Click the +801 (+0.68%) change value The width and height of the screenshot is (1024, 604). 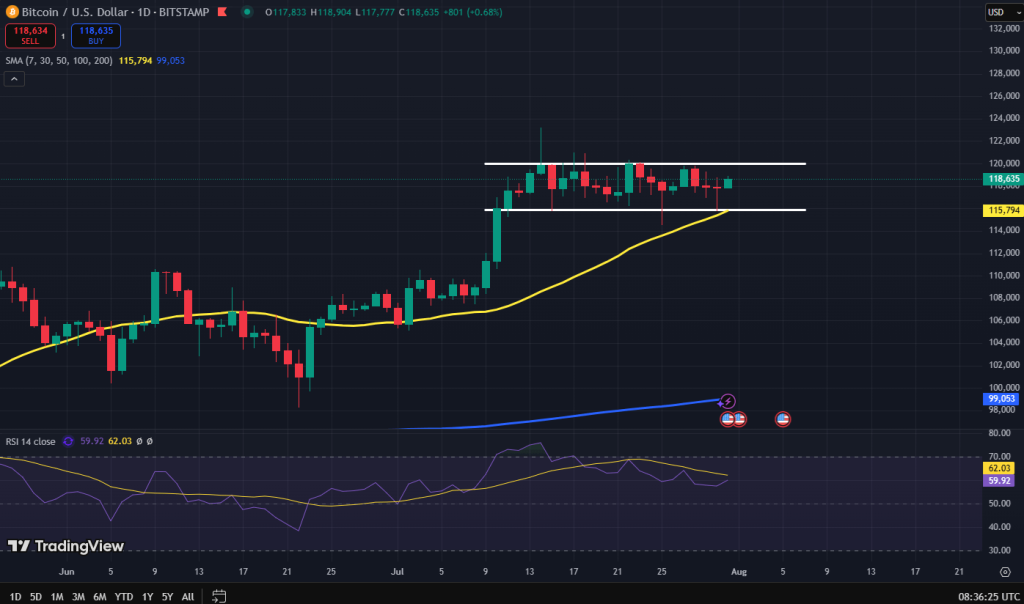pos(472,12)
